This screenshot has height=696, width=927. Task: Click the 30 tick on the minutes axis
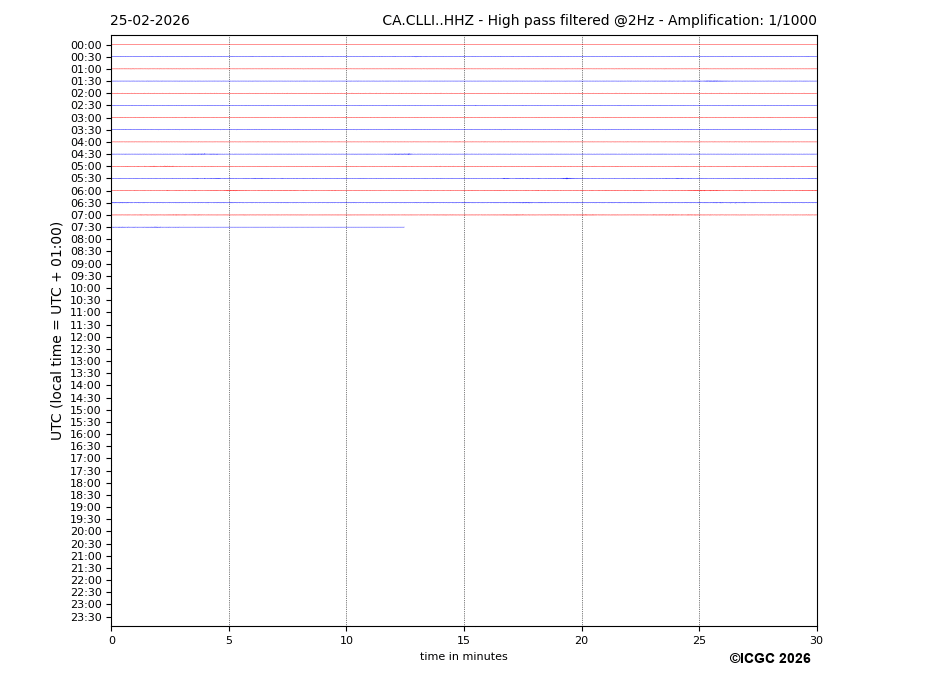pos(816,640)
